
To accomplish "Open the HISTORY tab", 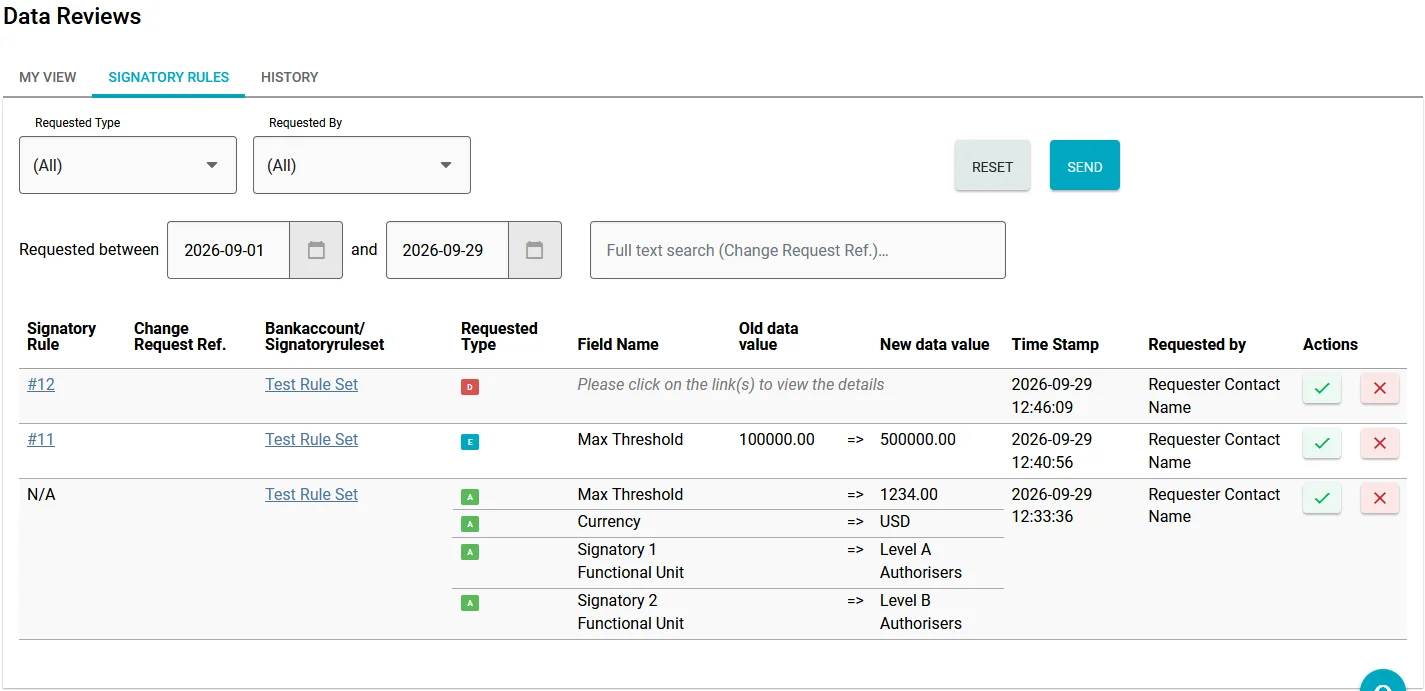I will point(290,77).
